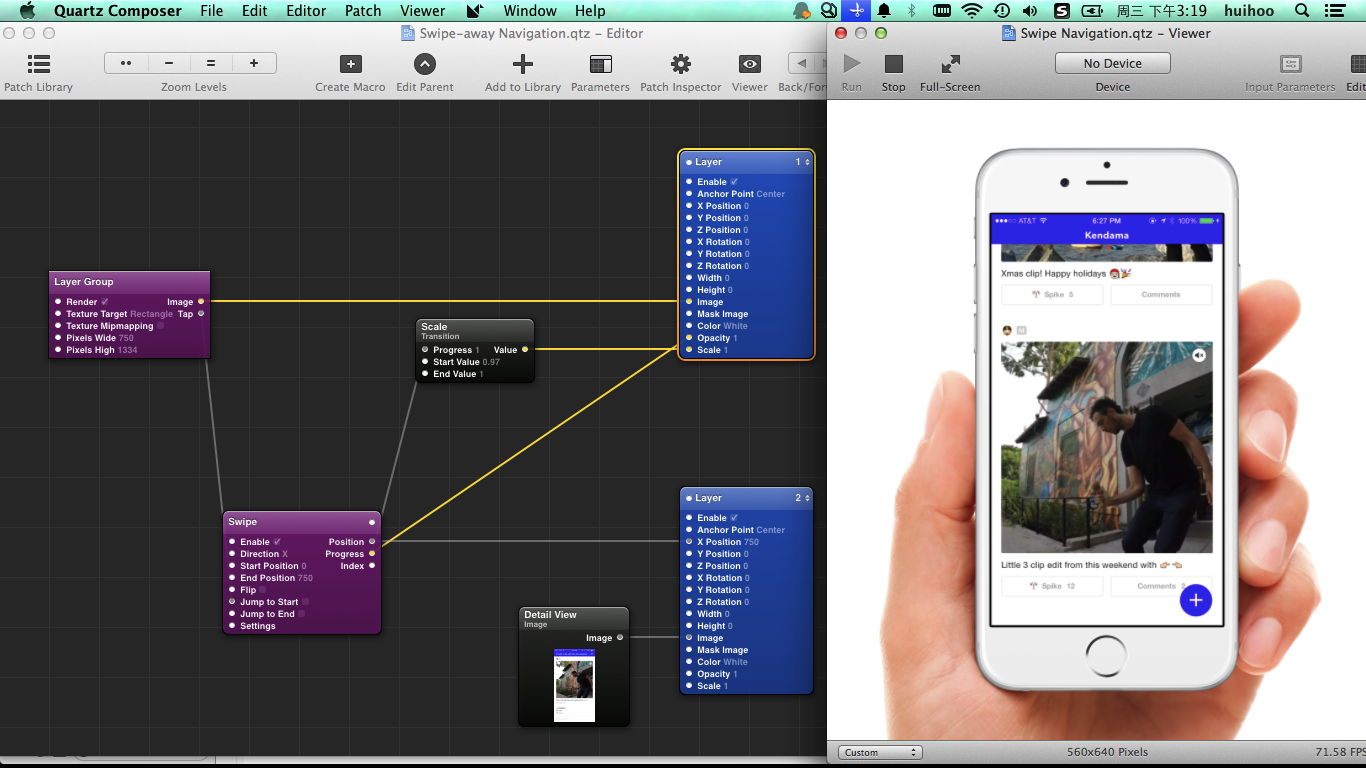Viewport: 1366px width, 768px height.
Task: Open the Viewer menu in the menu bar
Action: click(x=423, y=11)
